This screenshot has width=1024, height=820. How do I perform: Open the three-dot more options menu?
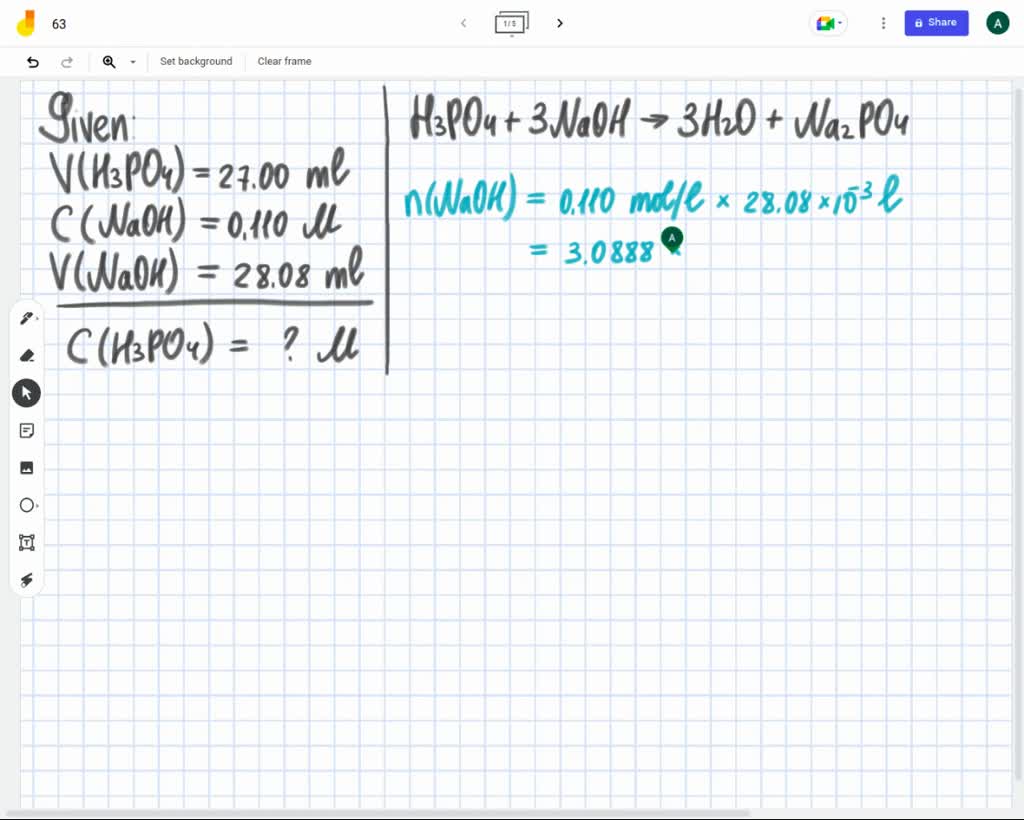(x=883, y=23)
